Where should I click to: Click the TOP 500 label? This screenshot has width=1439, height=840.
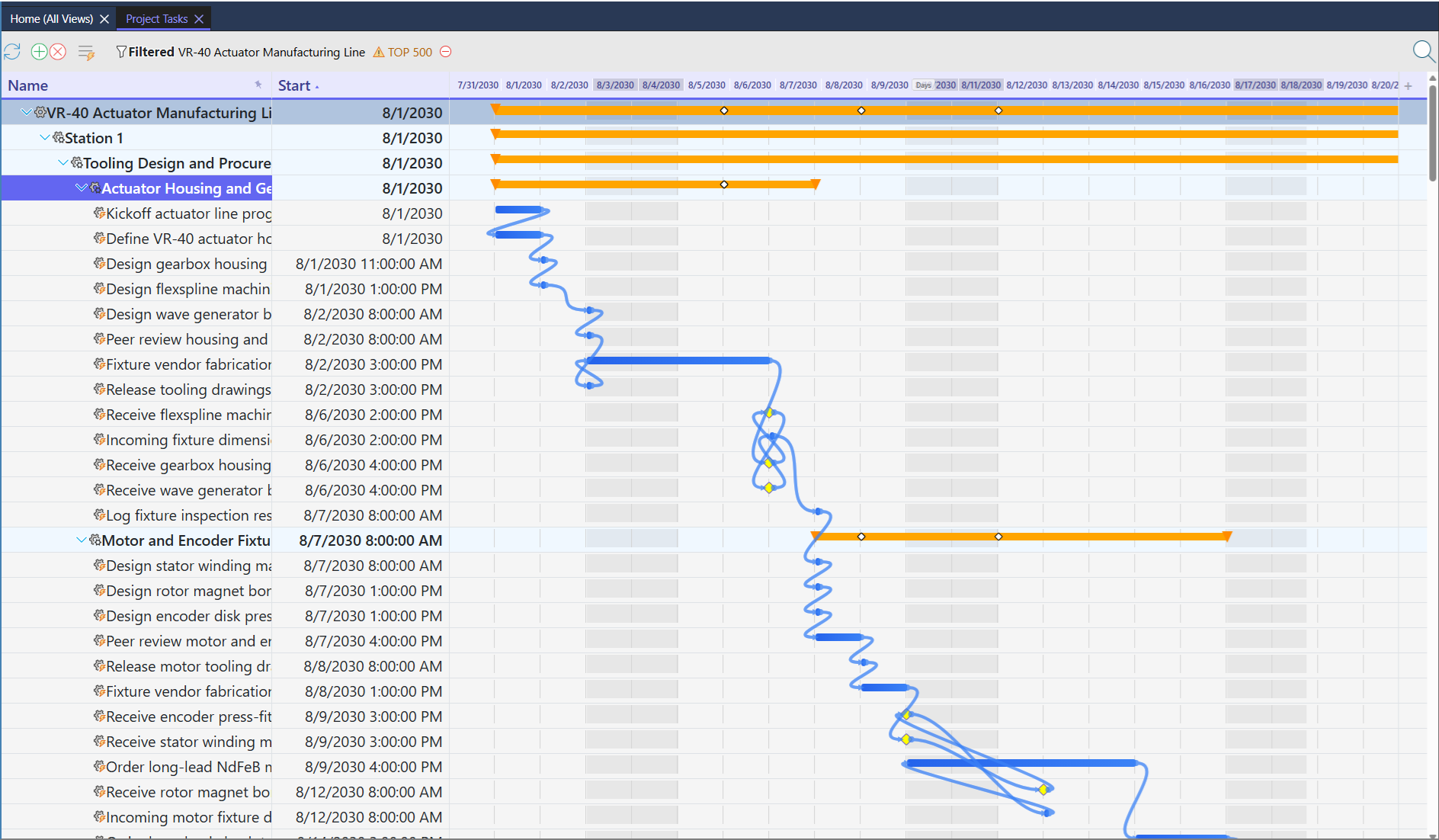coord(410,52)
